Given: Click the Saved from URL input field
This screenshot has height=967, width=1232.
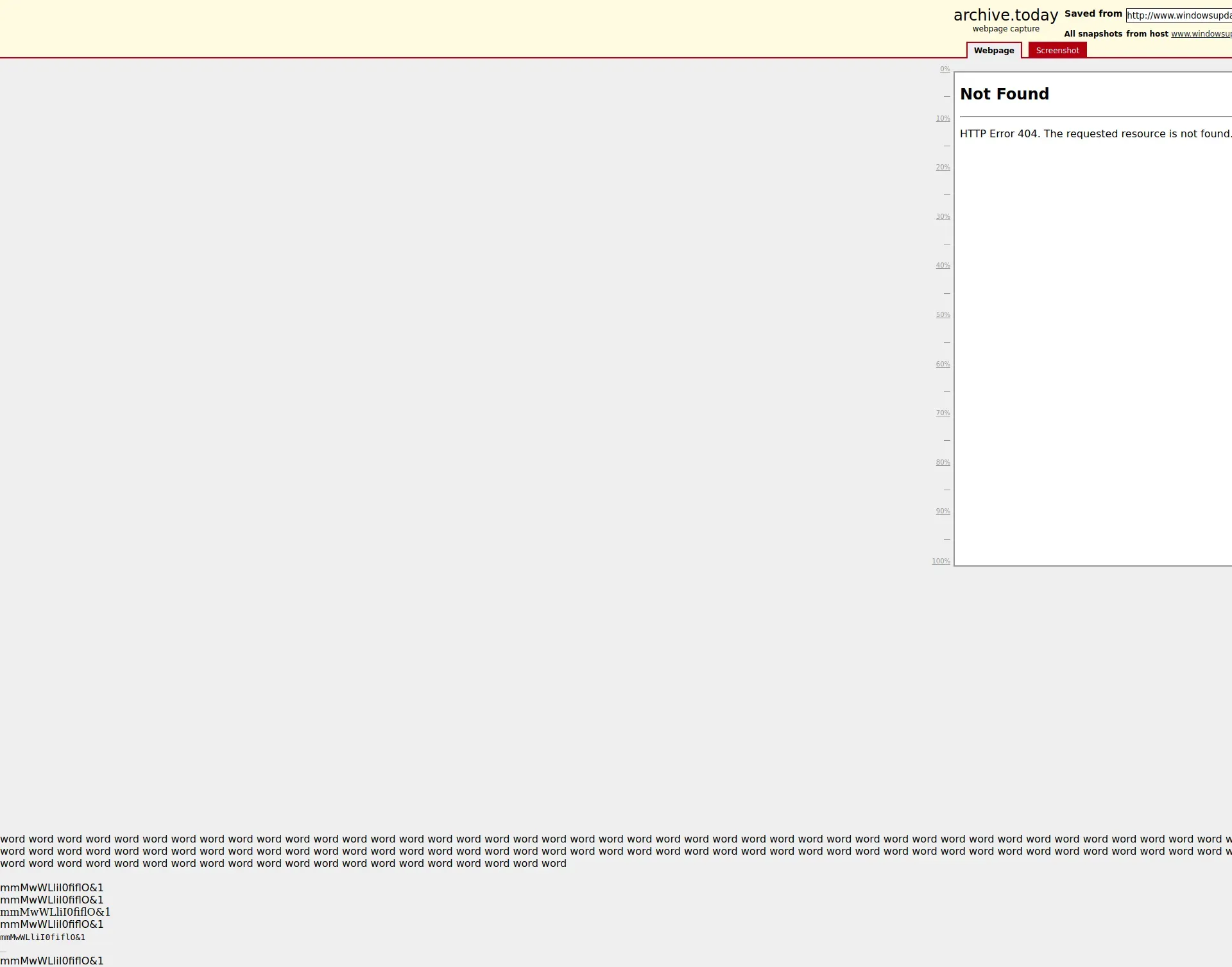Looking at the screenshot, I should pos(1178,15).
